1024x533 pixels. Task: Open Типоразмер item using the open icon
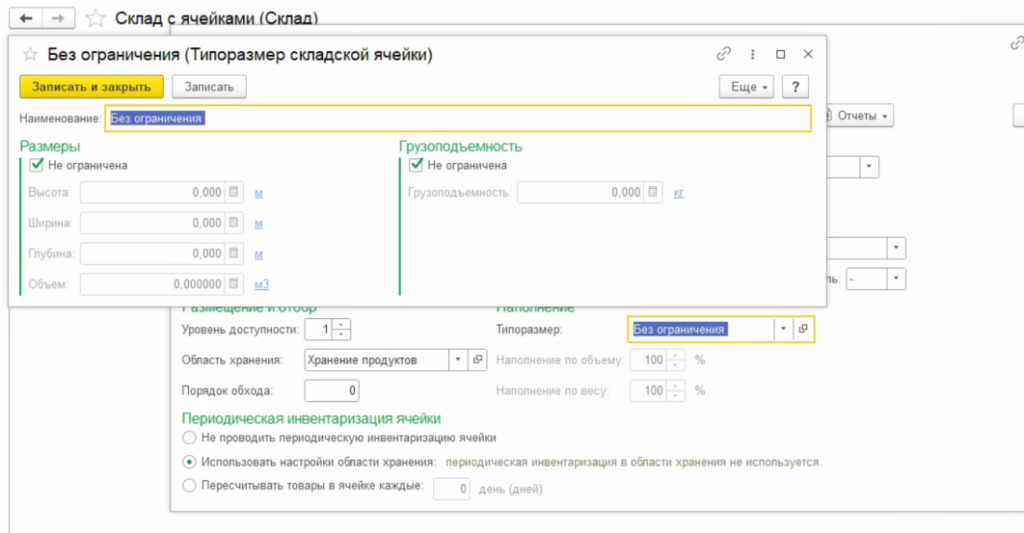click(803, 329)
